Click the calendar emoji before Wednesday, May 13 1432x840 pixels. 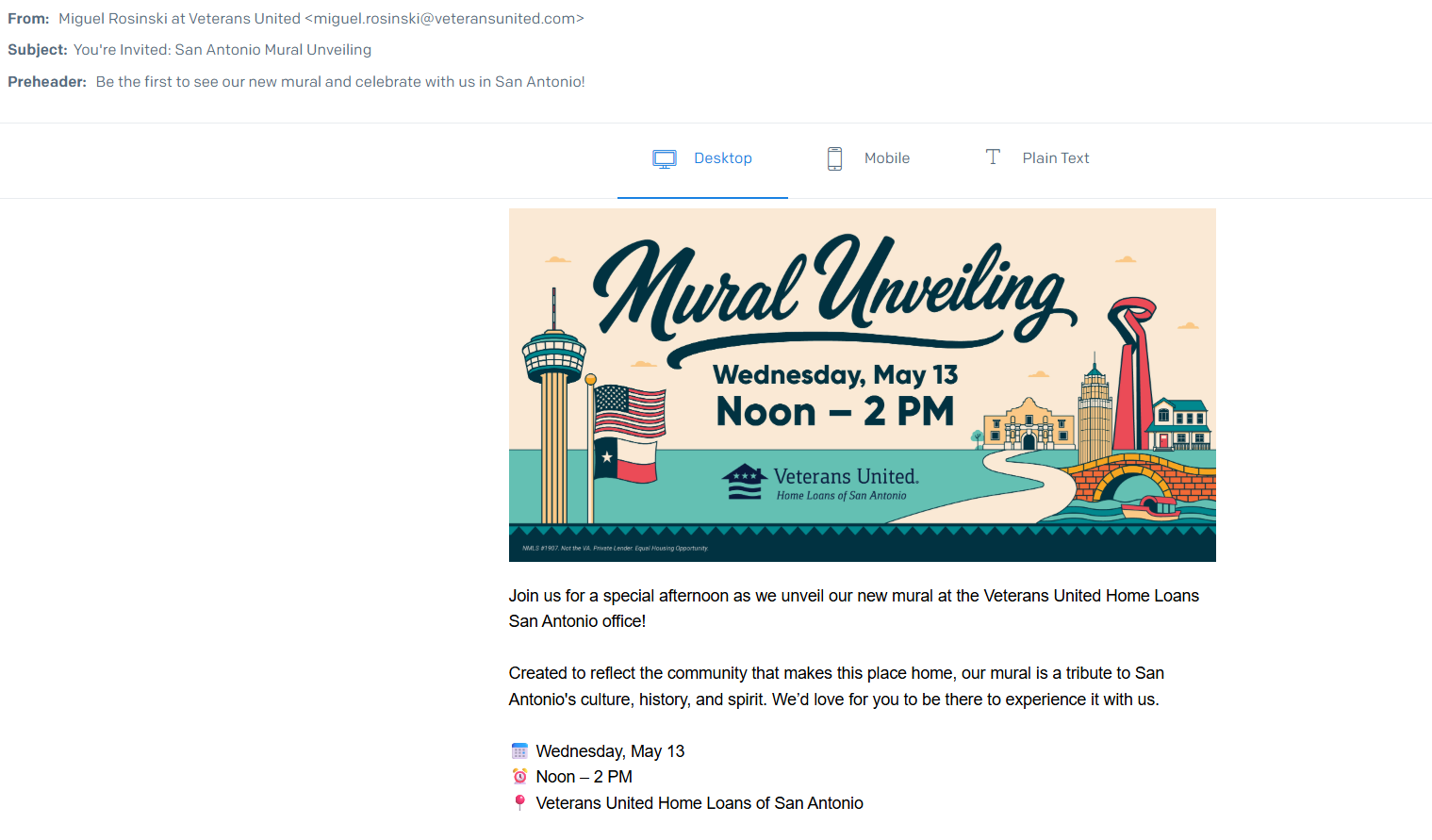(x=519, y=751)
